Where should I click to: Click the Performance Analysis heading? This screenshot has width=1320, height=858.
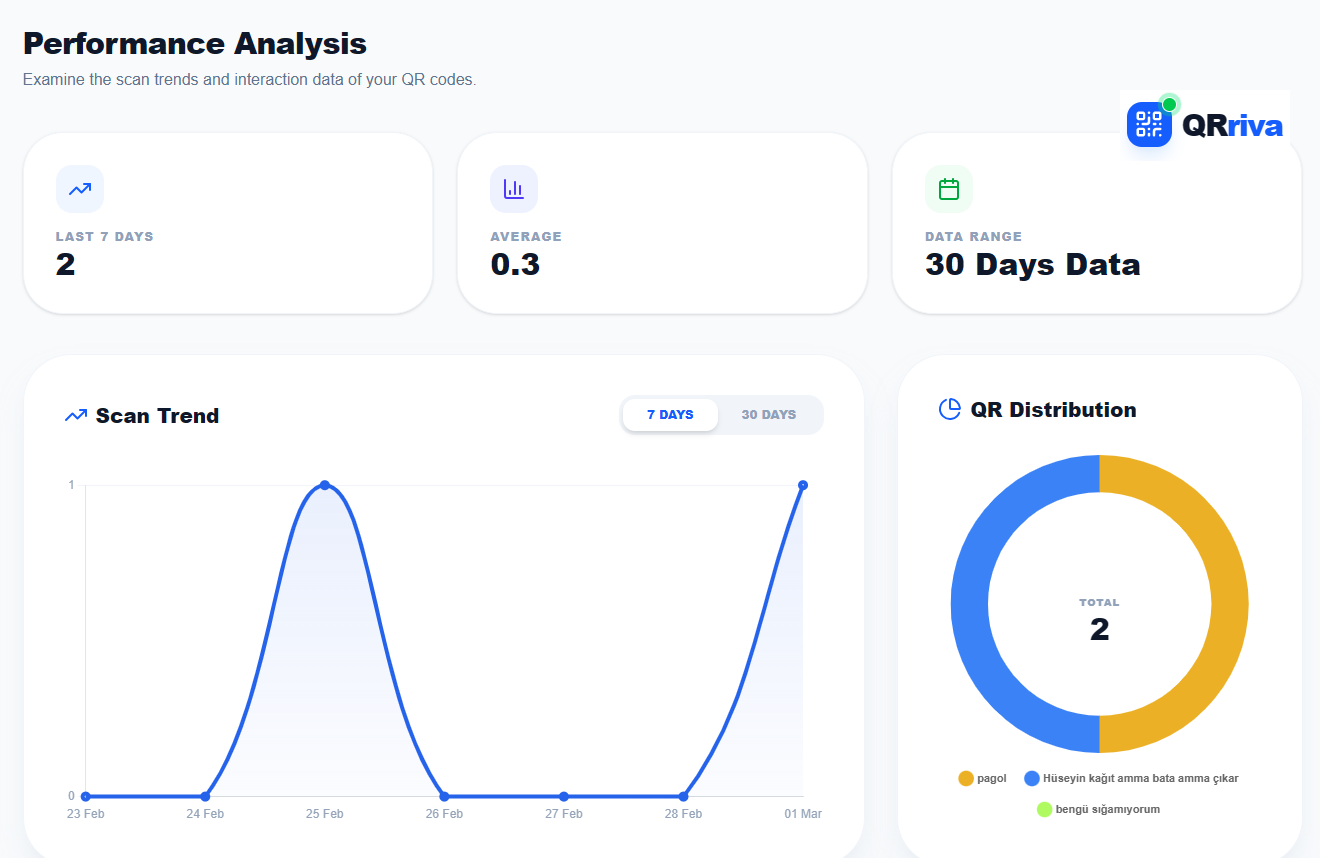194,43
